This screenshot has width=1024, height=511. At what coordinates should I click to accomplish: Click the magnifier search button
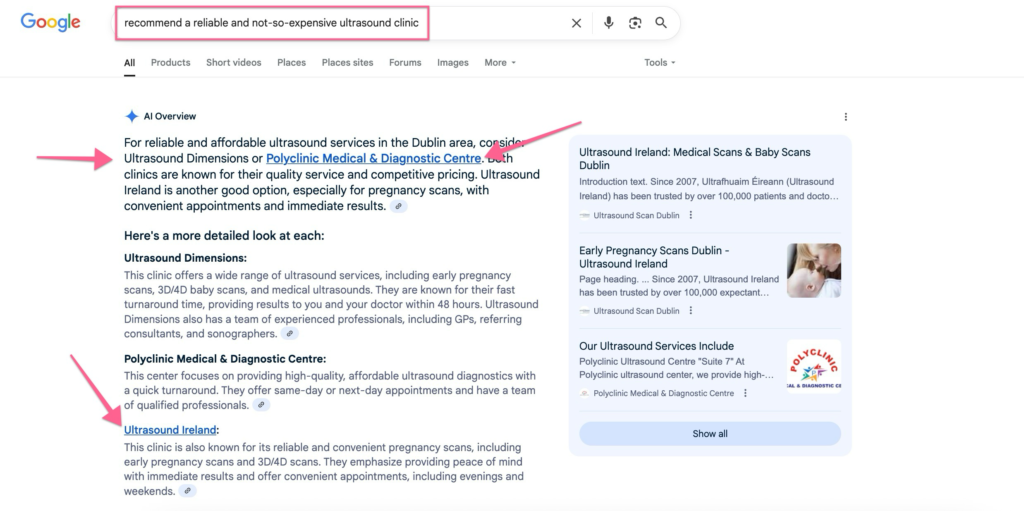661,23
